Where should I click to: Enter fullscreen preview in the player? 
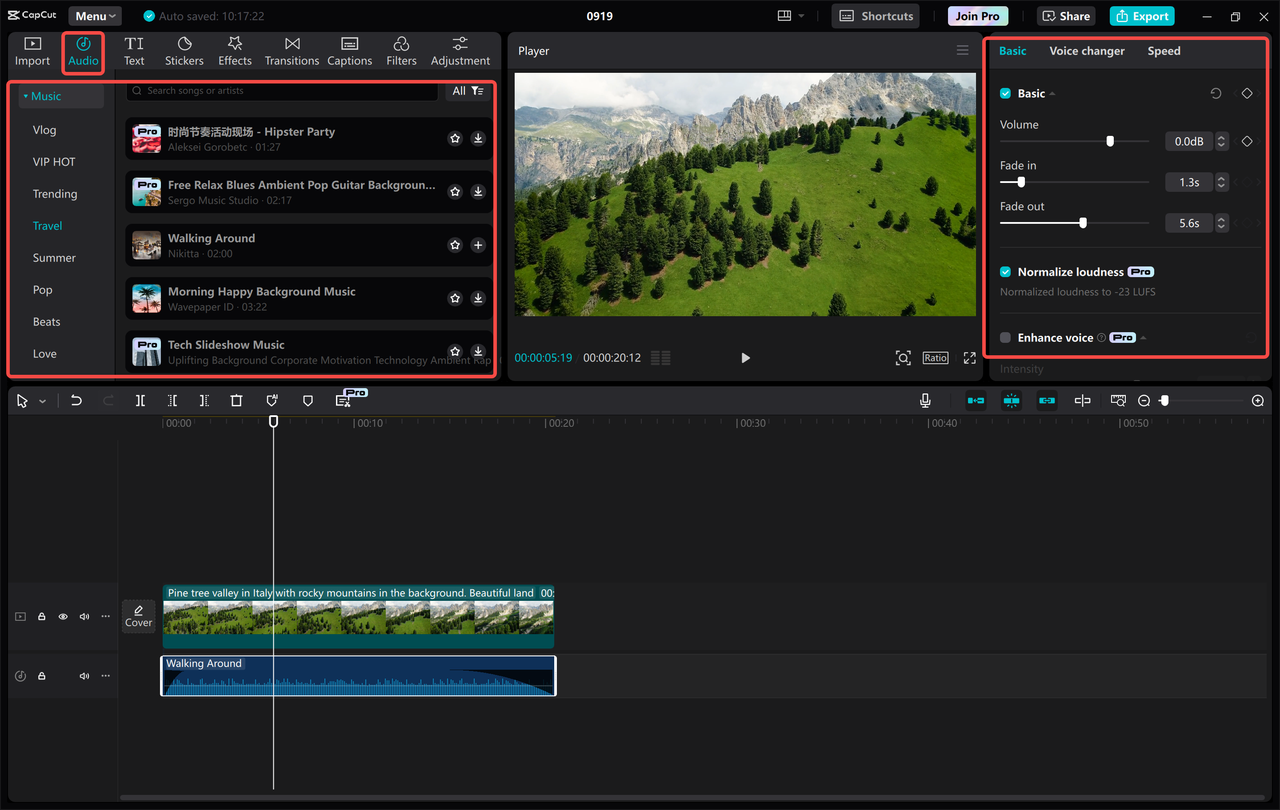pyautogui.click(x=969, y=358)
